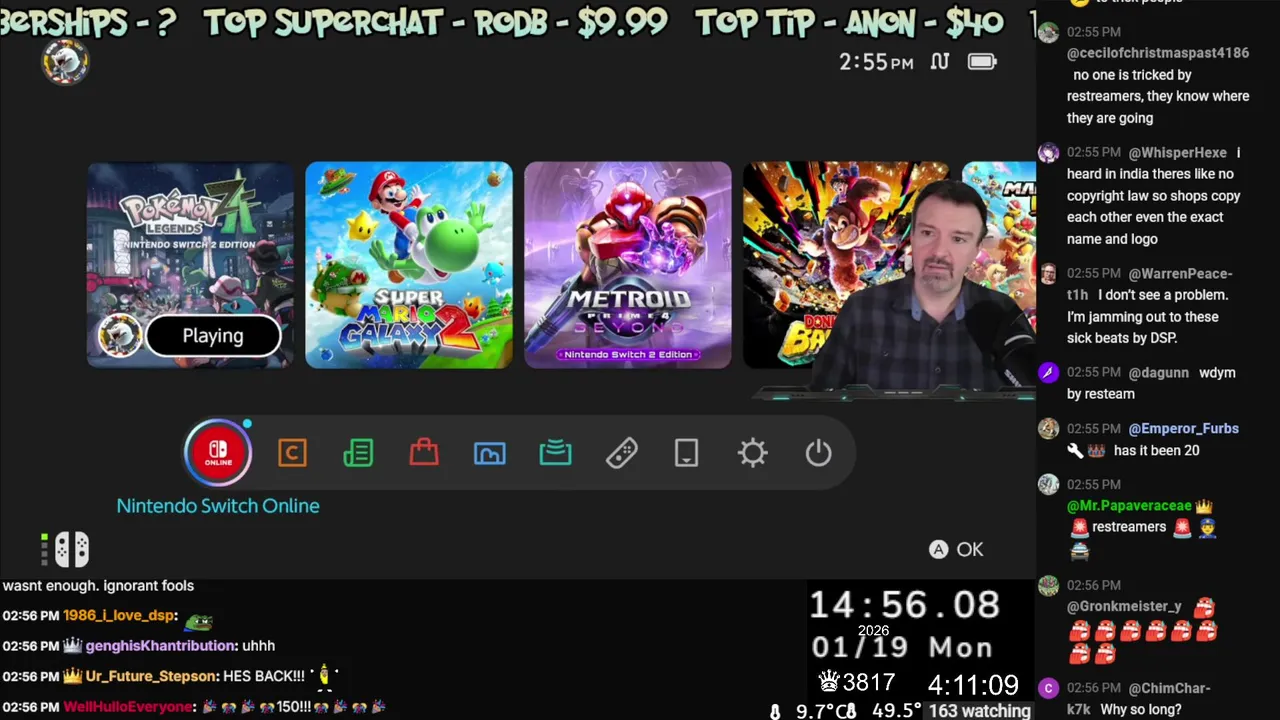Open the Virtual Game Cards icon

click(x=686, y=453)
